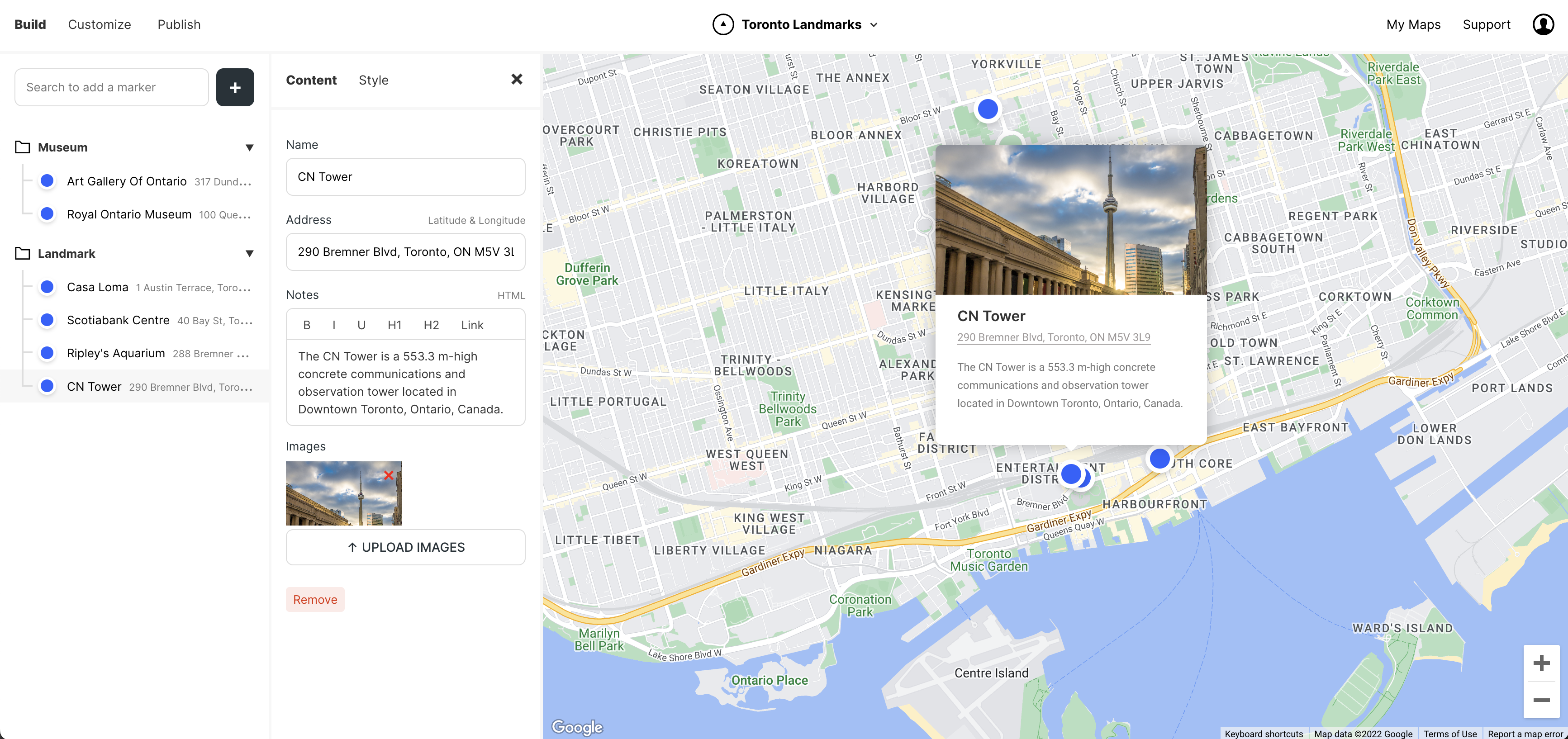
Task: Switch to the Customize tab
Action: click(x=99, y=24)
